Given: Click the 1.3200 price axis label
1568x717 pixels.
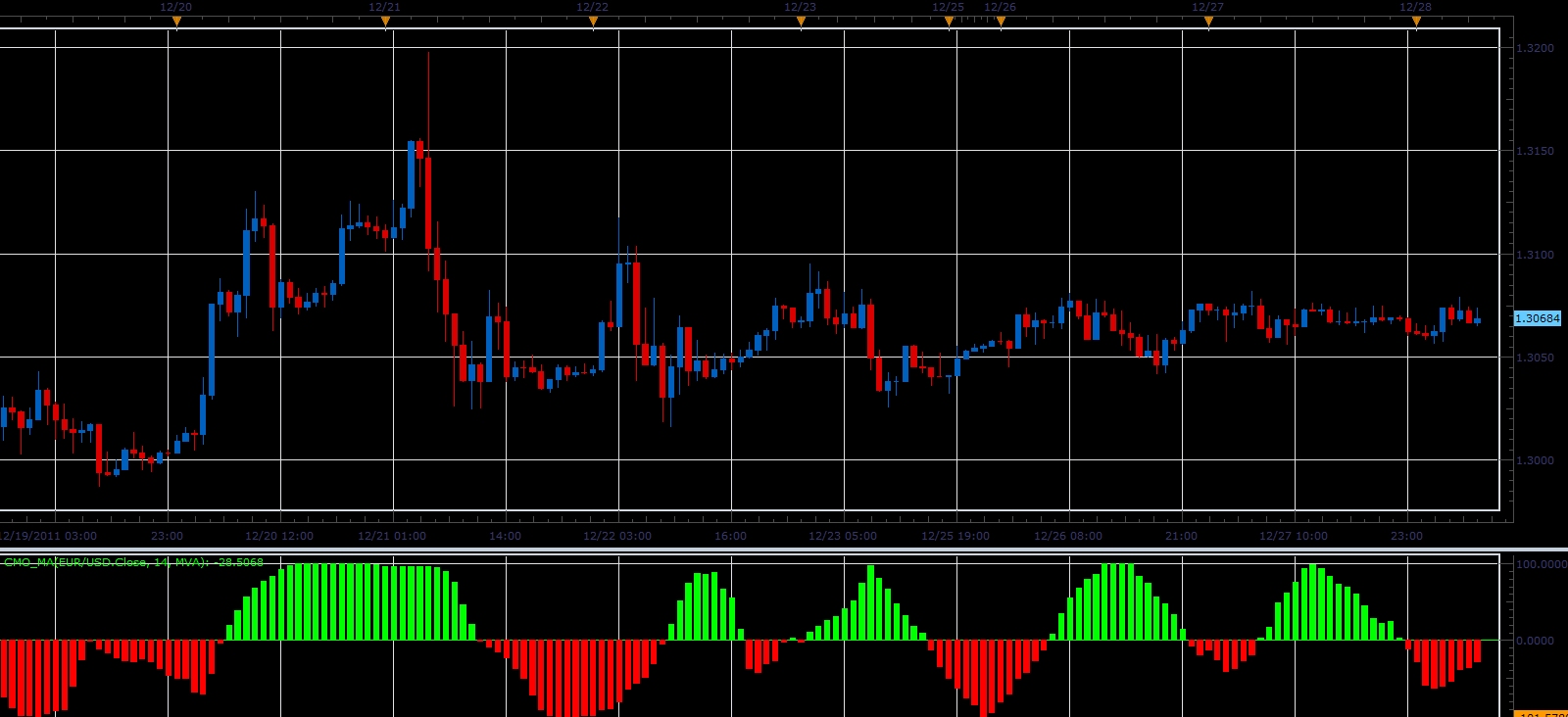Looking at the screenshot, I should 1535,48.
